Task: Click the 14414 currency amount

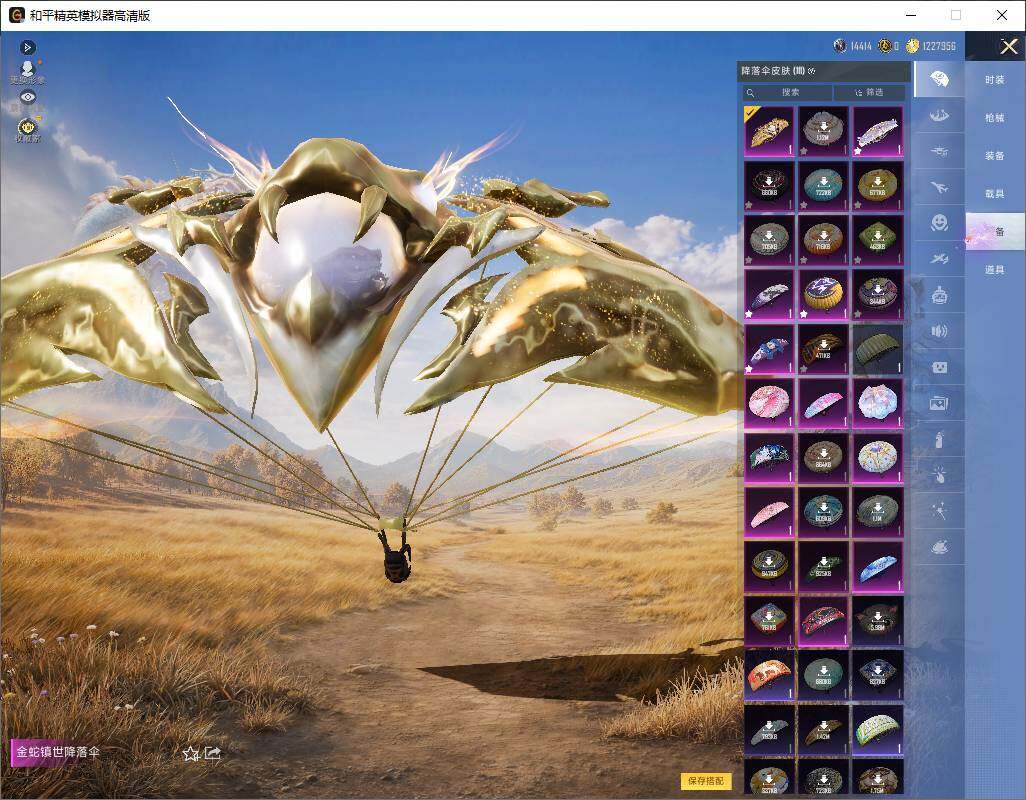Action: (861, 46)
